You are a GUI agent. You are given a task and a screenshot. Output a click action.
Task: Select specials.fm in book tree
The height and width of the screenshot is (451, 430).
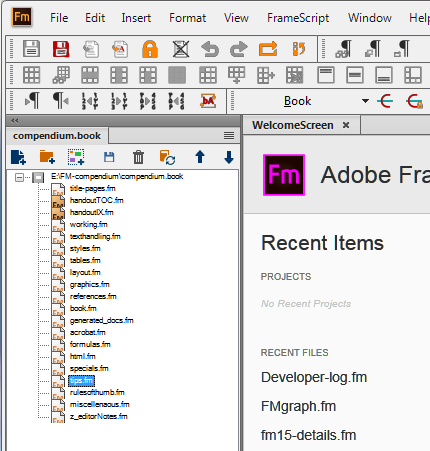[89, 368]
